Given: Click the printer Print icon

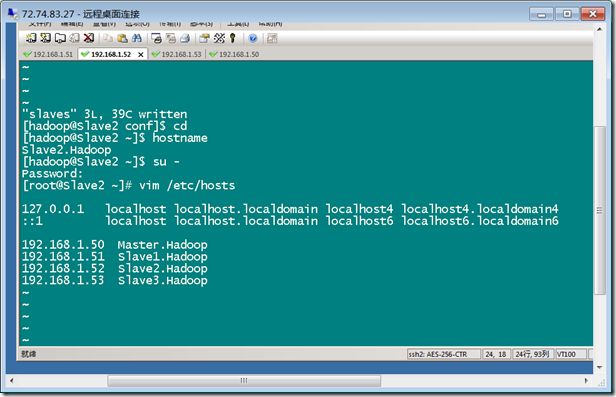Looking at the screenshot, I should coord(185,38).
